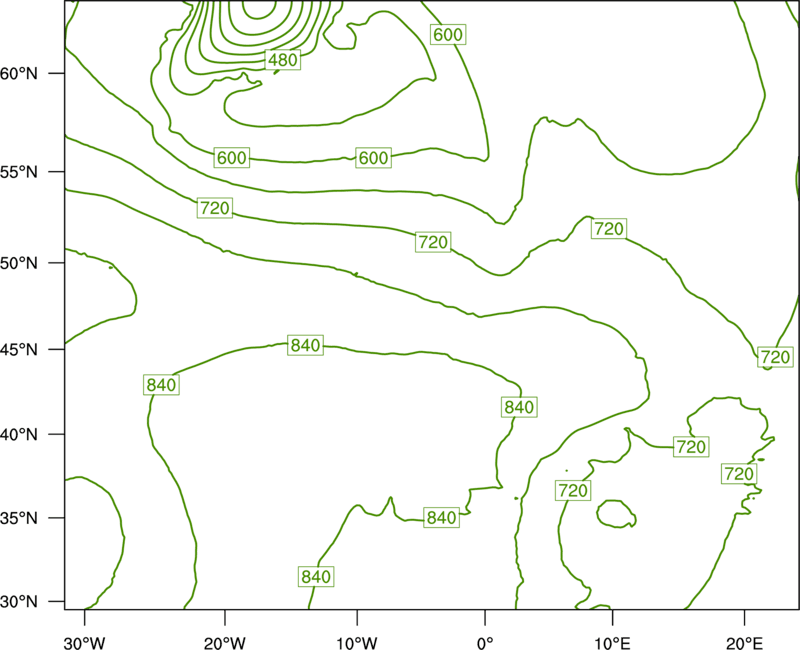Click the 480 contour label
Image resolution: width=800 pixels, height=650 pixels.
pyautogui.click(x=283, y=60)
